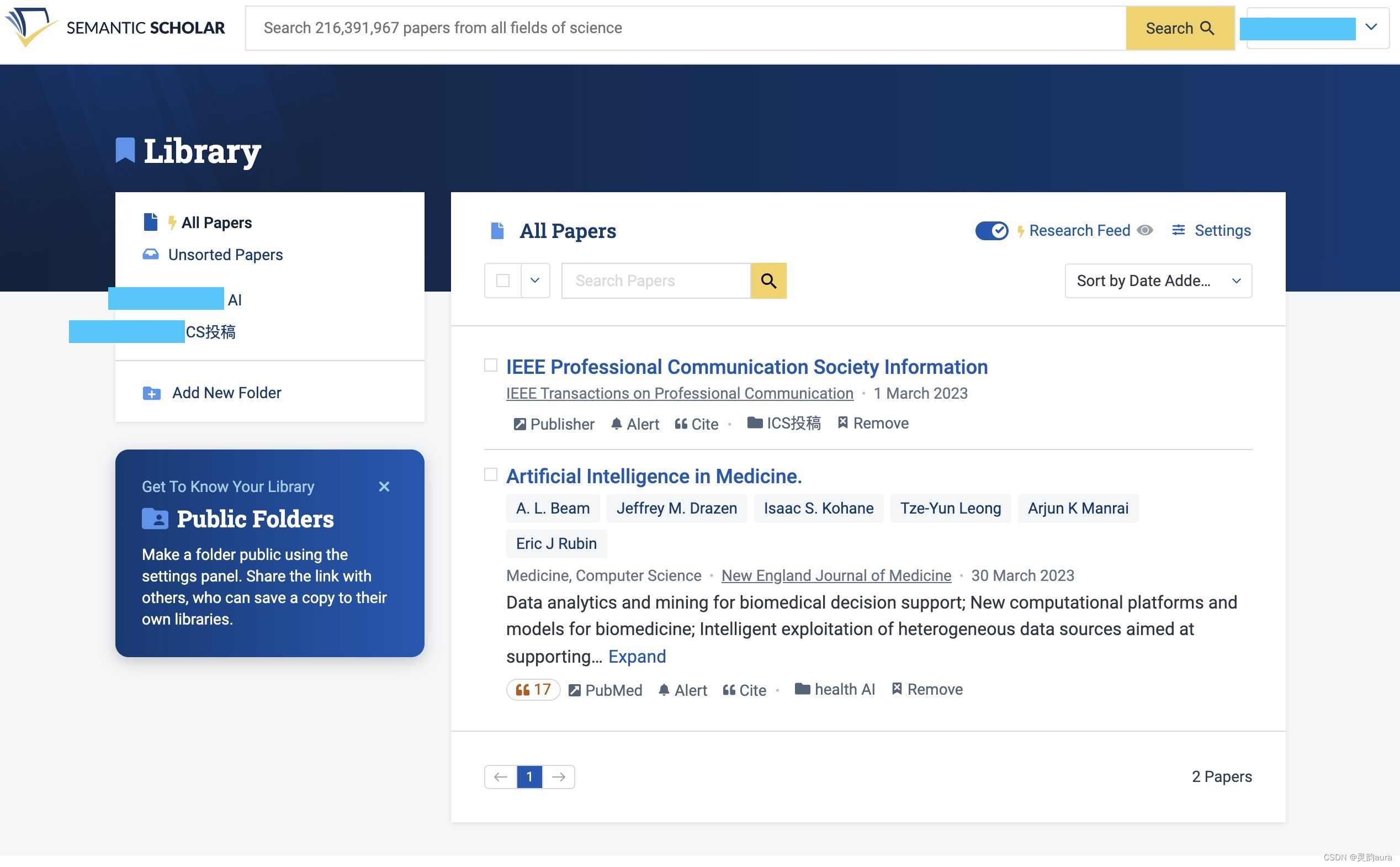Viewport: 1400px width, 867px height.
Task: Click Cite for Artificial Intelligence in Medicine
Action: coord(744,690)
